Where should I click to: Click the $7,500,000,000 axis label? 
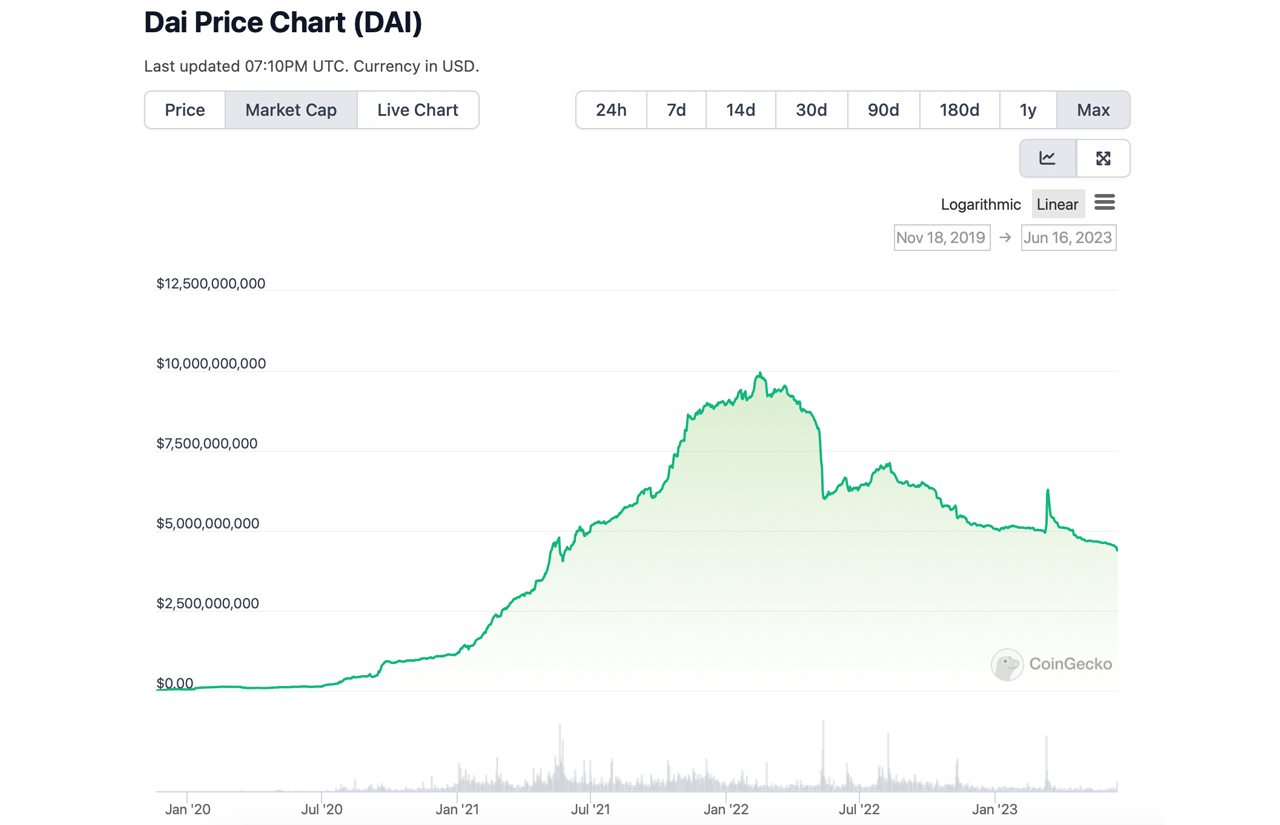click(207, 444)
